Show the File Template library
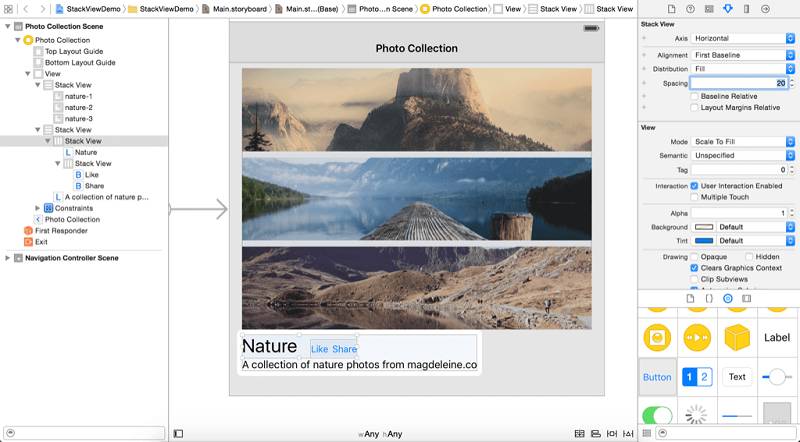 690,299
